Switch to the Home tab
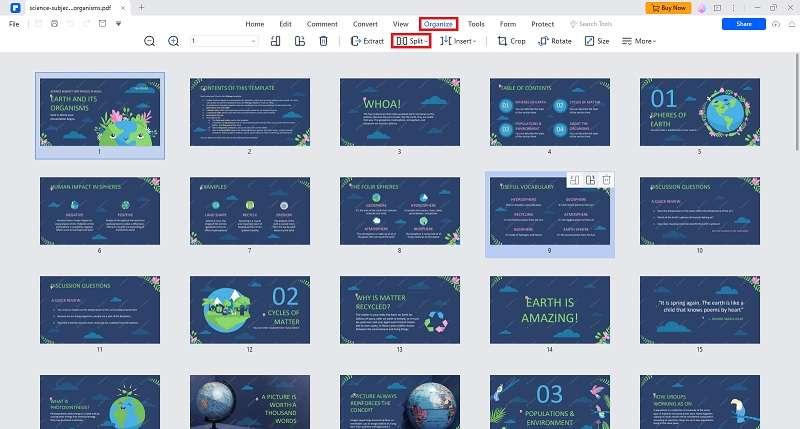This screenshot has height=429, width=800. click(x=255, y=24)
